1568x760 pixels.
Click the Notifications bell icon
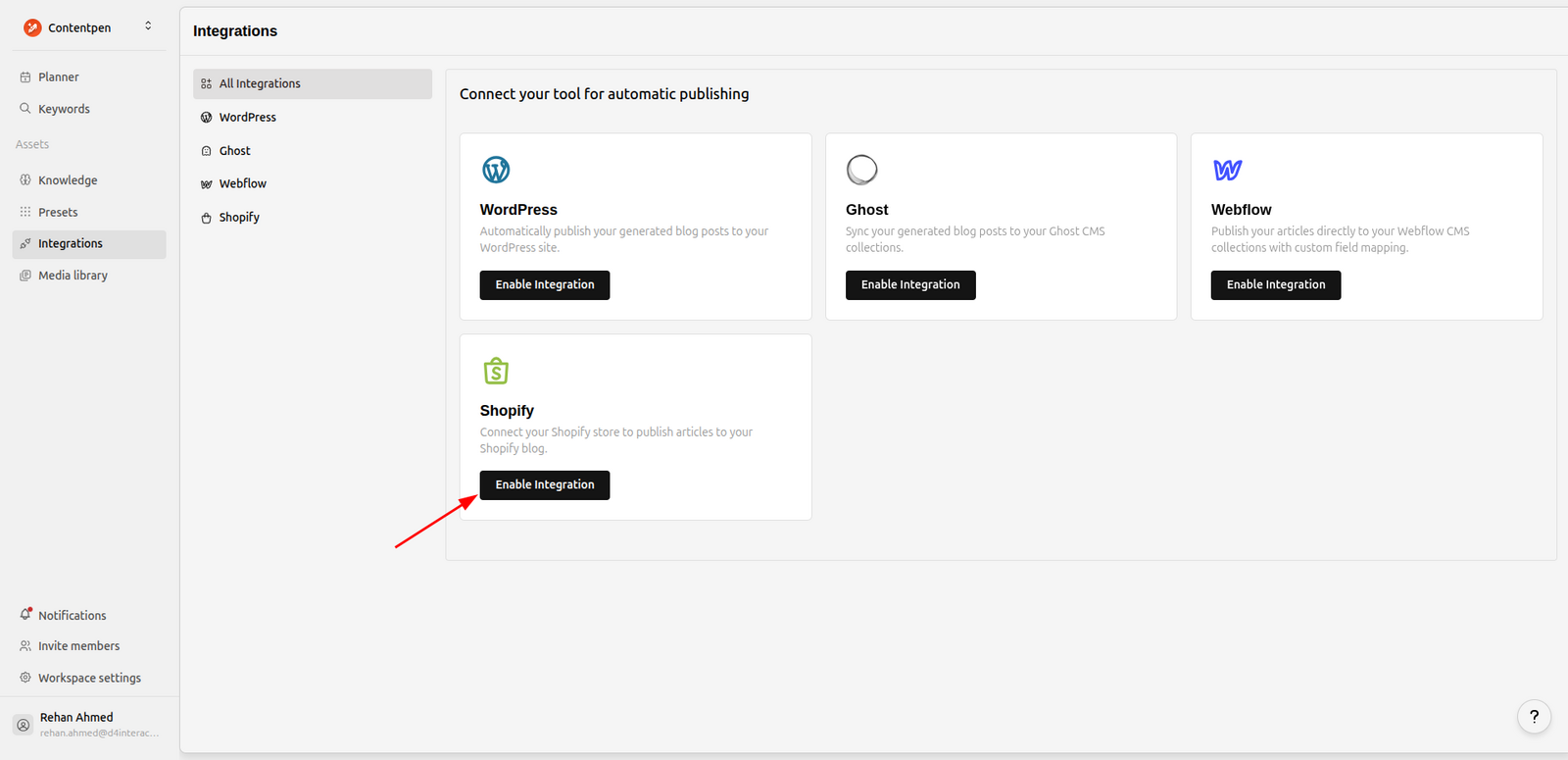point(26,615)
